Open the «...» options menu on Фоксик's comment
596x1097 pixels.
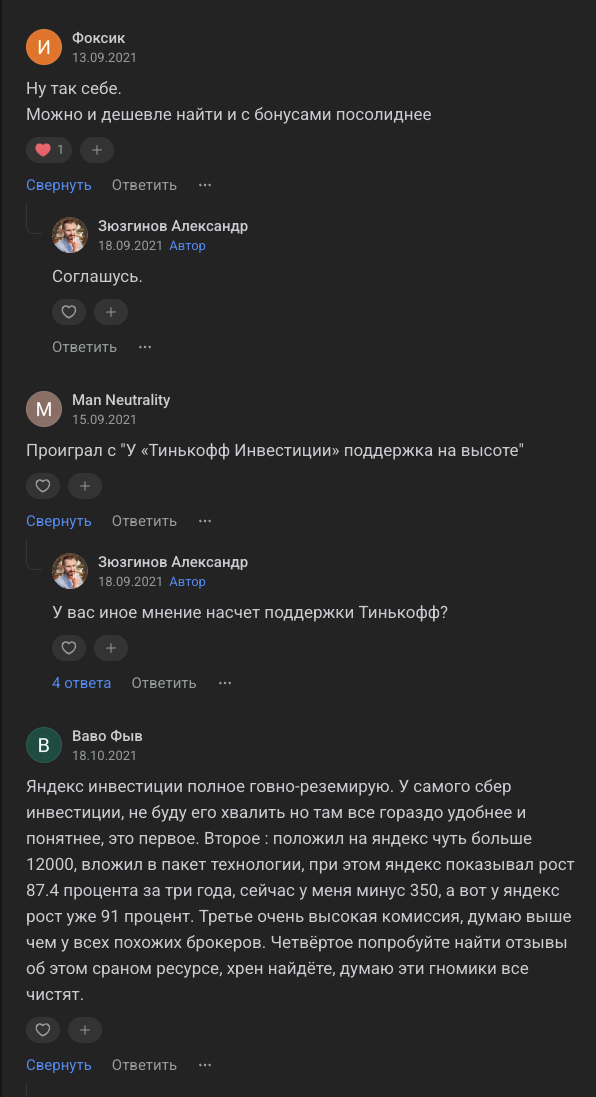click(x=205, y=185)
